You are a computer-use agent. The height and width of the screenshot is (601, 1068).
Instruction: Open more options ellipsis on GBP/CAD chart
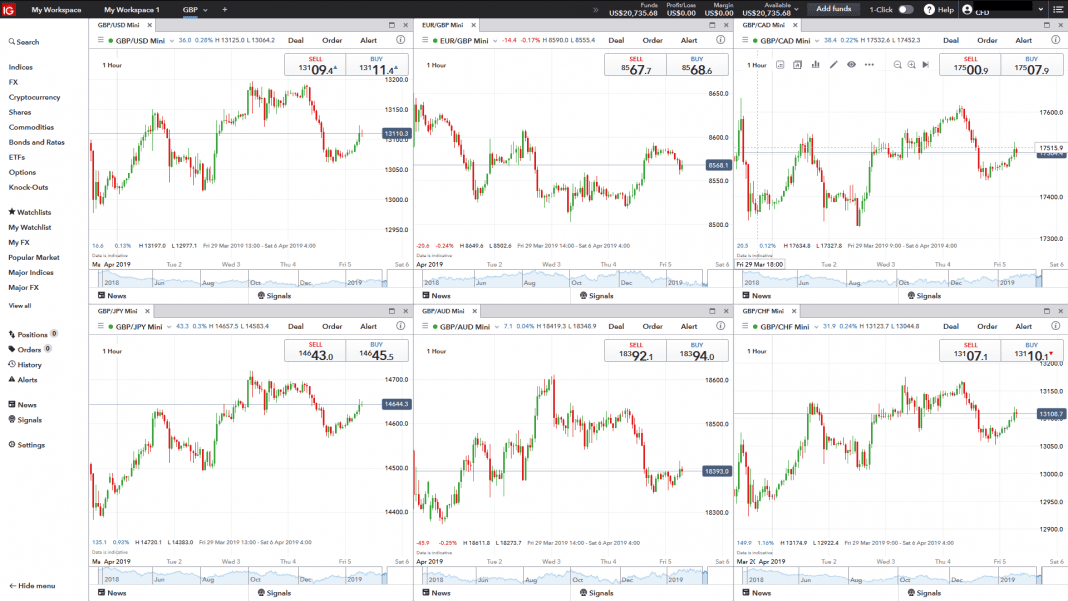(x=869, y=64)
